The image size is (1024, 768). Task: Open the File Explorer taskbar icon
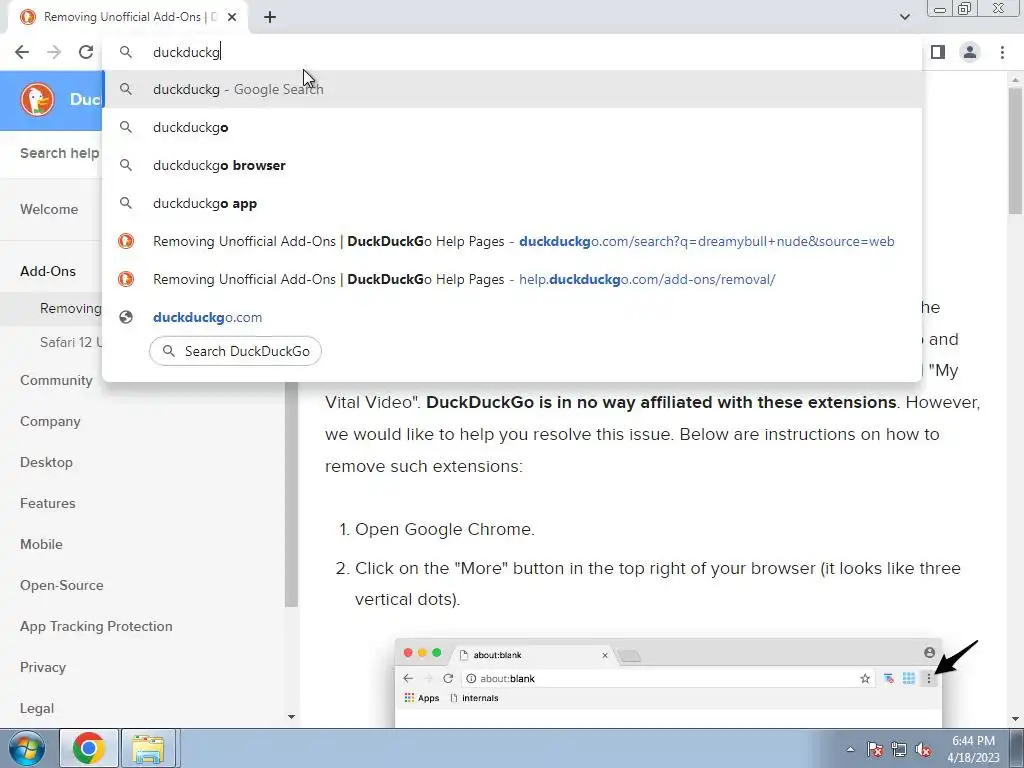point(149,748)
